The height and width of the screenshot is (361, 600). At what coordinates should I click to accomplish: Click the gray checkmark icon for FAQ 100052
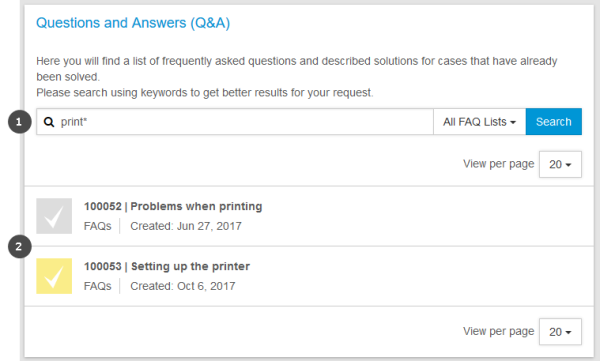54,216
